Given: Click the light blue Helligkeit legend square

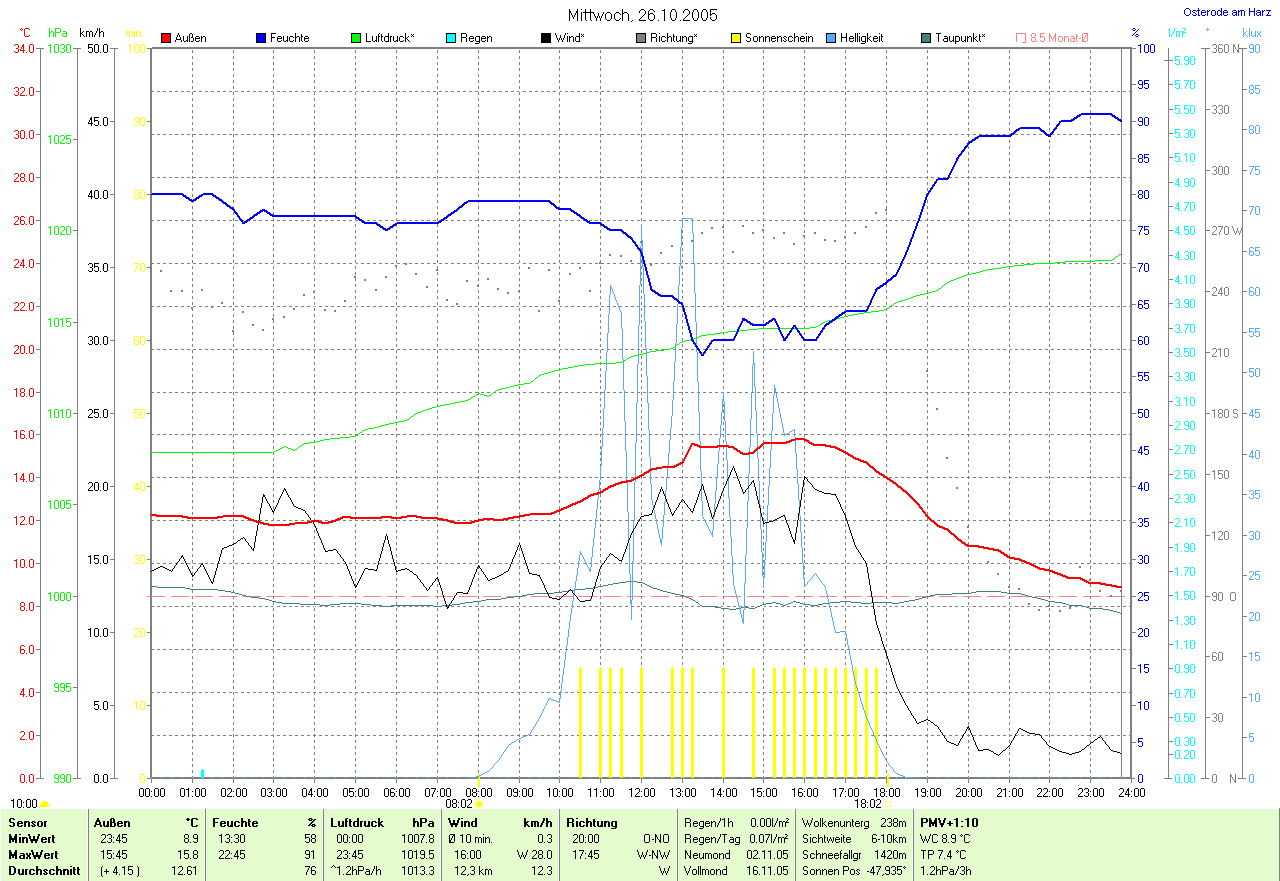Looking at the screenshot, I should (x=831, y=38).
